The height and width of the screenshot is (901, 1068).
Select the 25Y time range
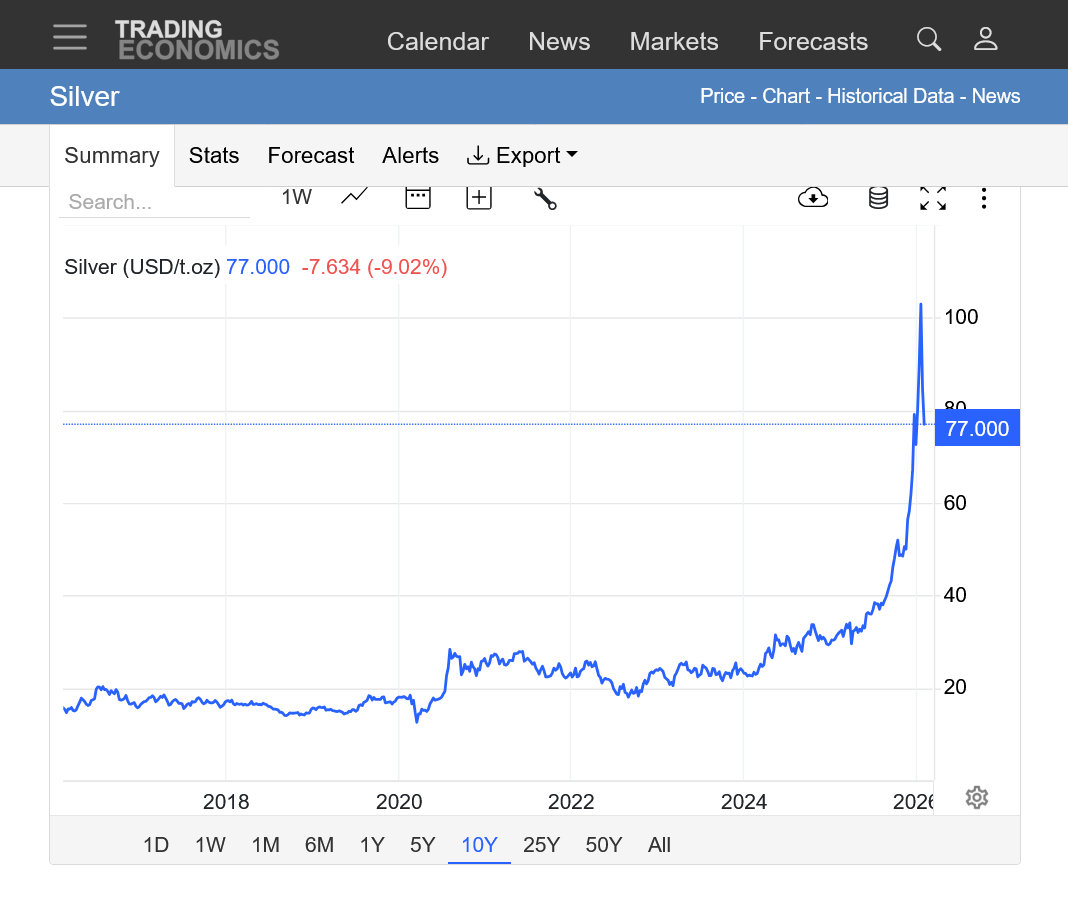[541, 845]
